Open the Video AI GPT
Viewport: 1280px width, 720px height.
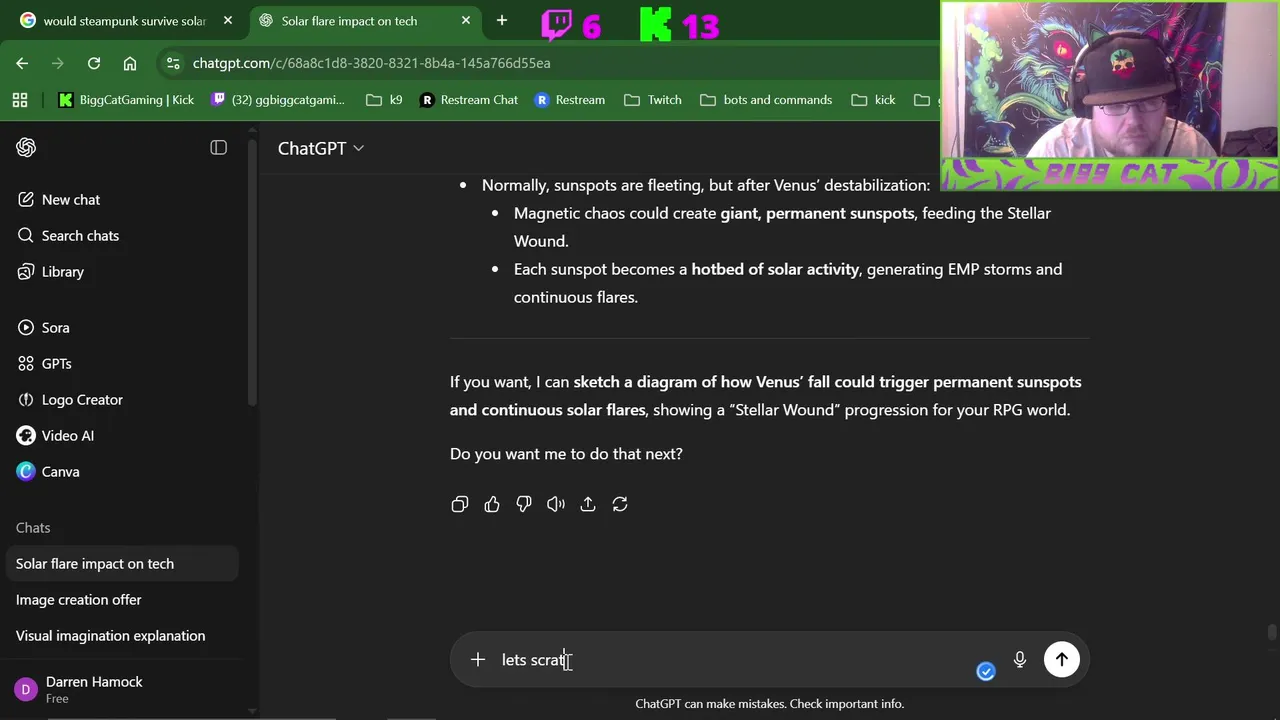pyautogui.click(x=67, y=436)
